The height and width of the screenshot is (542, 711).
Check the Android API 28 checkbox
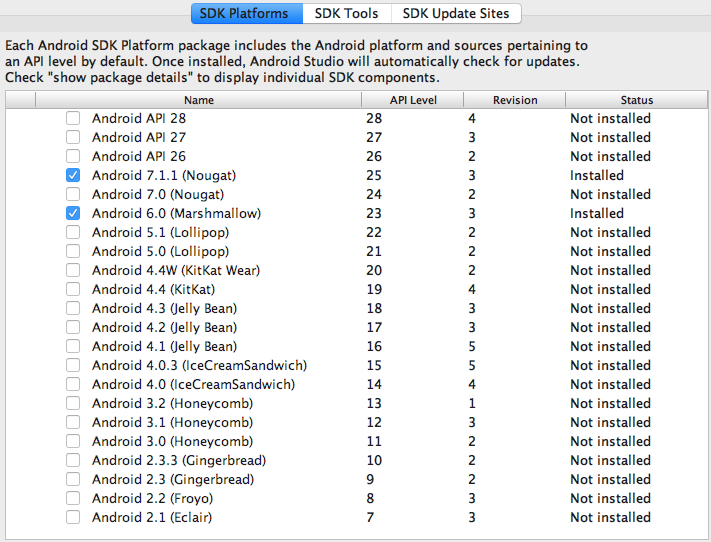click(73, 118)
